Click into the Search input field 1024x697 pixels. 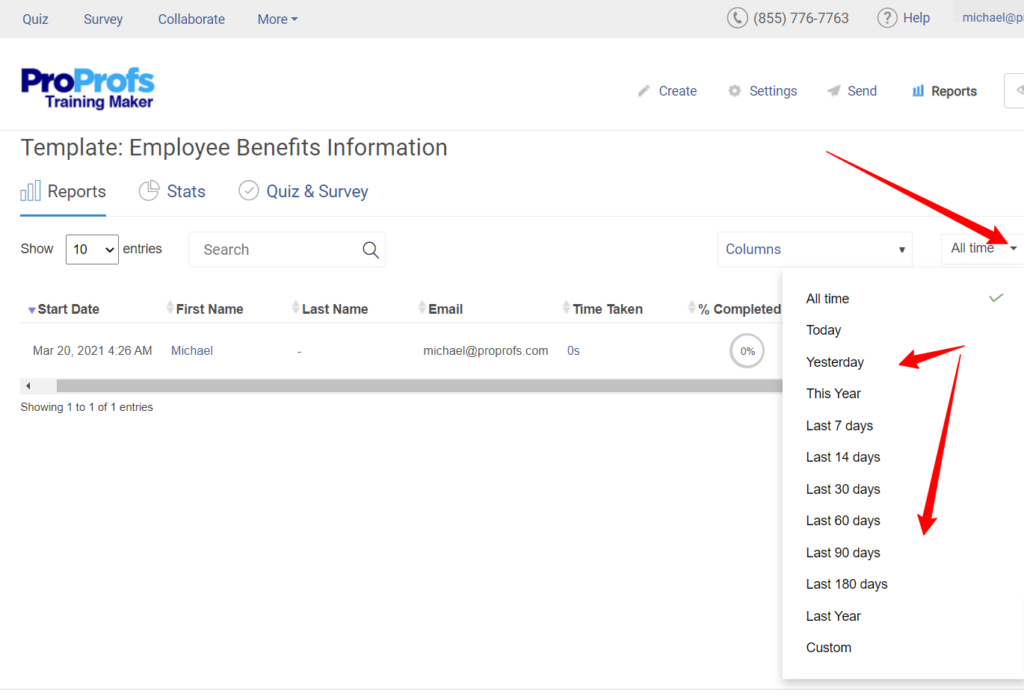[275, 250]
